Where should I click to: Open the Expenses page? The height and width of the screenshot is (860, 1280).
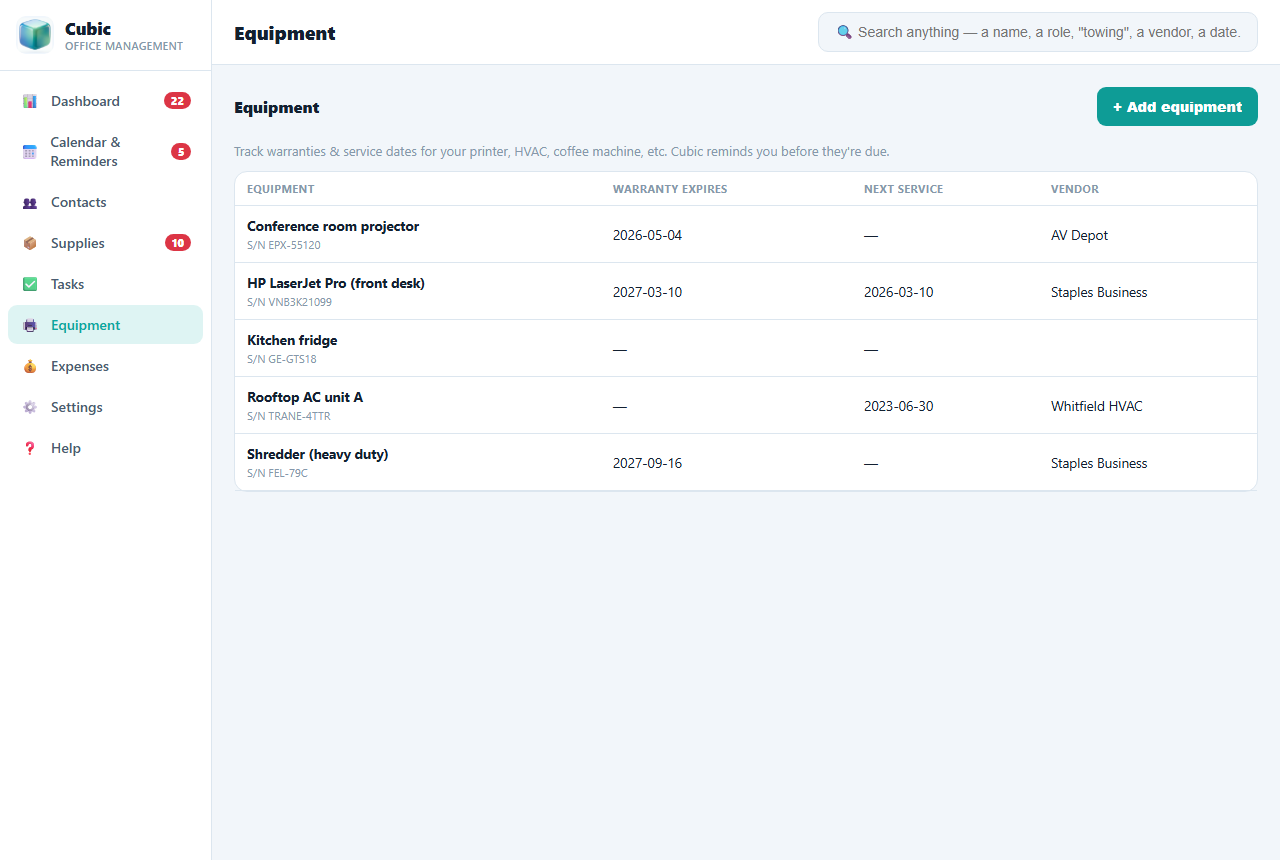(105, 366)
